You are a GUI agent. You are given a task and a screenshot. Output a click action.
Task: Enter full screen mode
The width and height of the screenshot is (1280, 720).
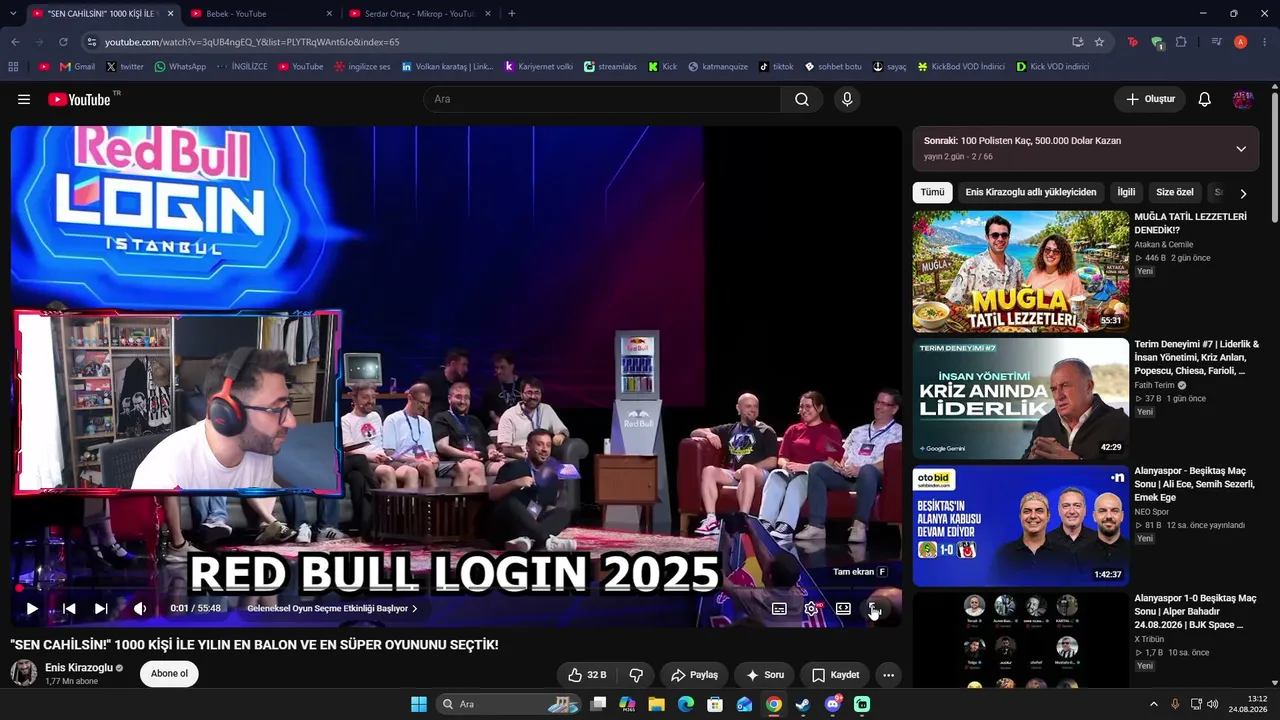[874, 608]
